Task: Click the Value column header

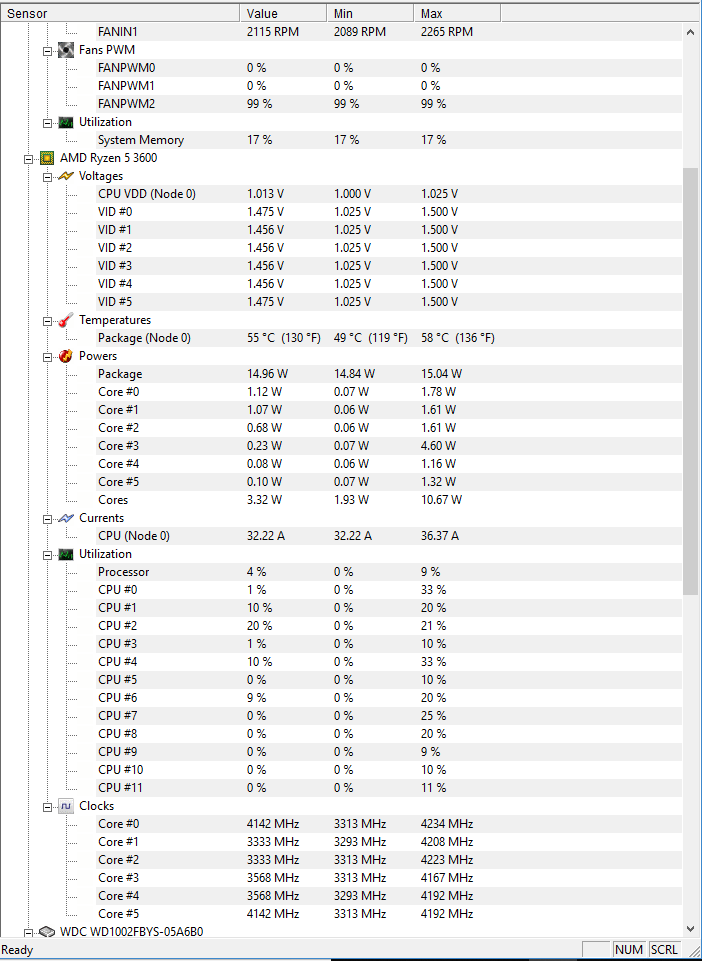Action: click(283, 13)
